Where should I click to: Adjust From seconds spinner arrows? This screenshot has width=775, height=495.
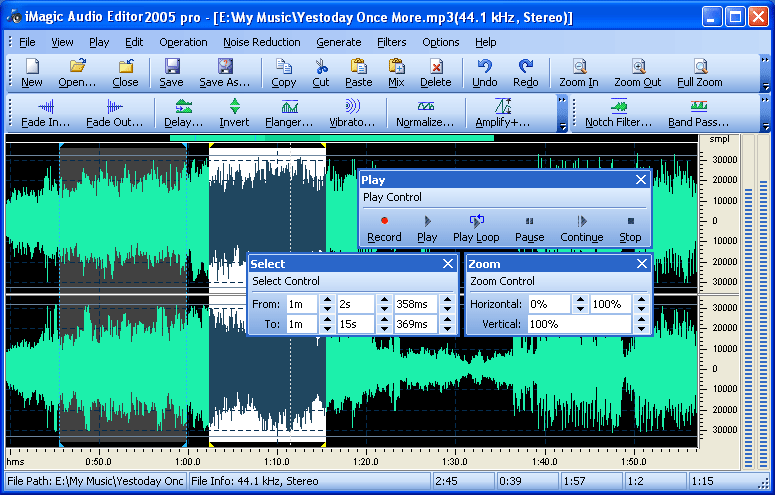tap(384, 304)
